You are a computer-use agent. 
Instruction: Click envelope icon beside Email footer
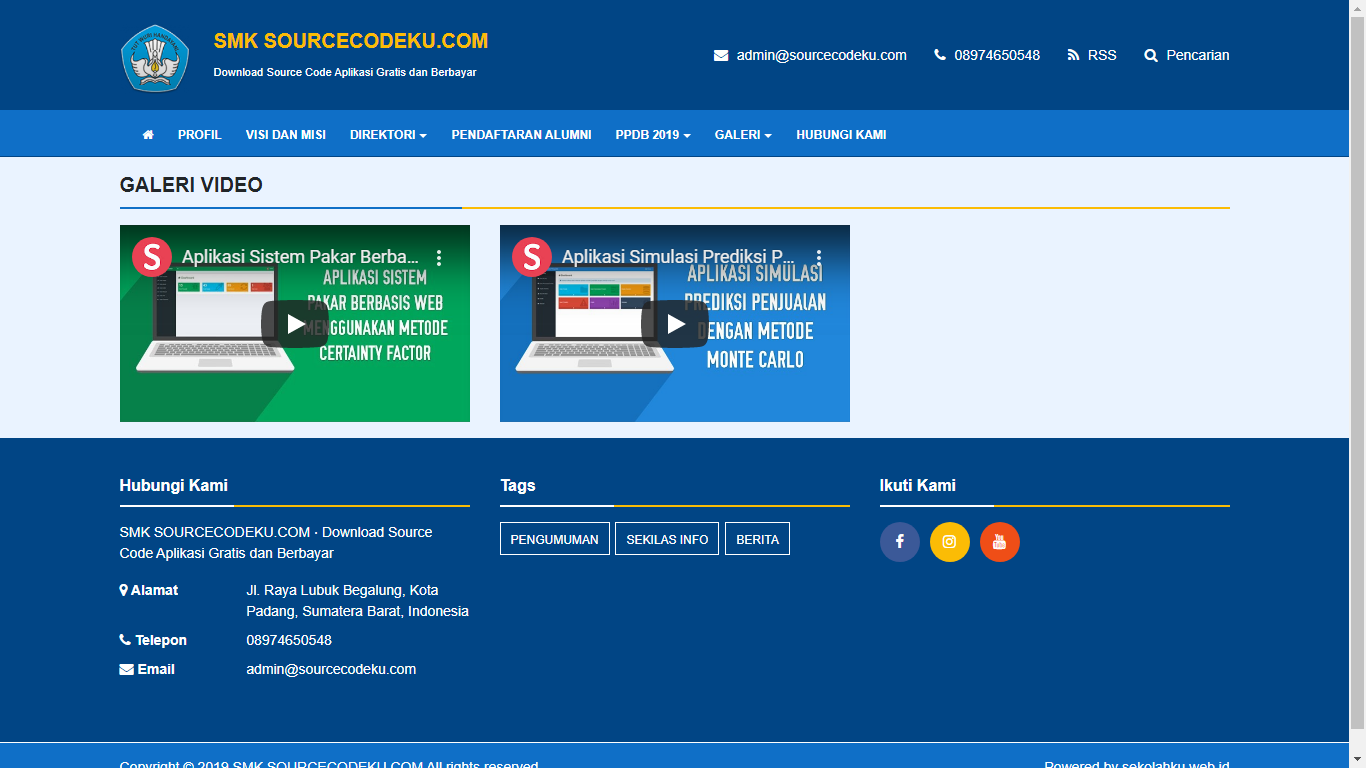pos(126,669)
